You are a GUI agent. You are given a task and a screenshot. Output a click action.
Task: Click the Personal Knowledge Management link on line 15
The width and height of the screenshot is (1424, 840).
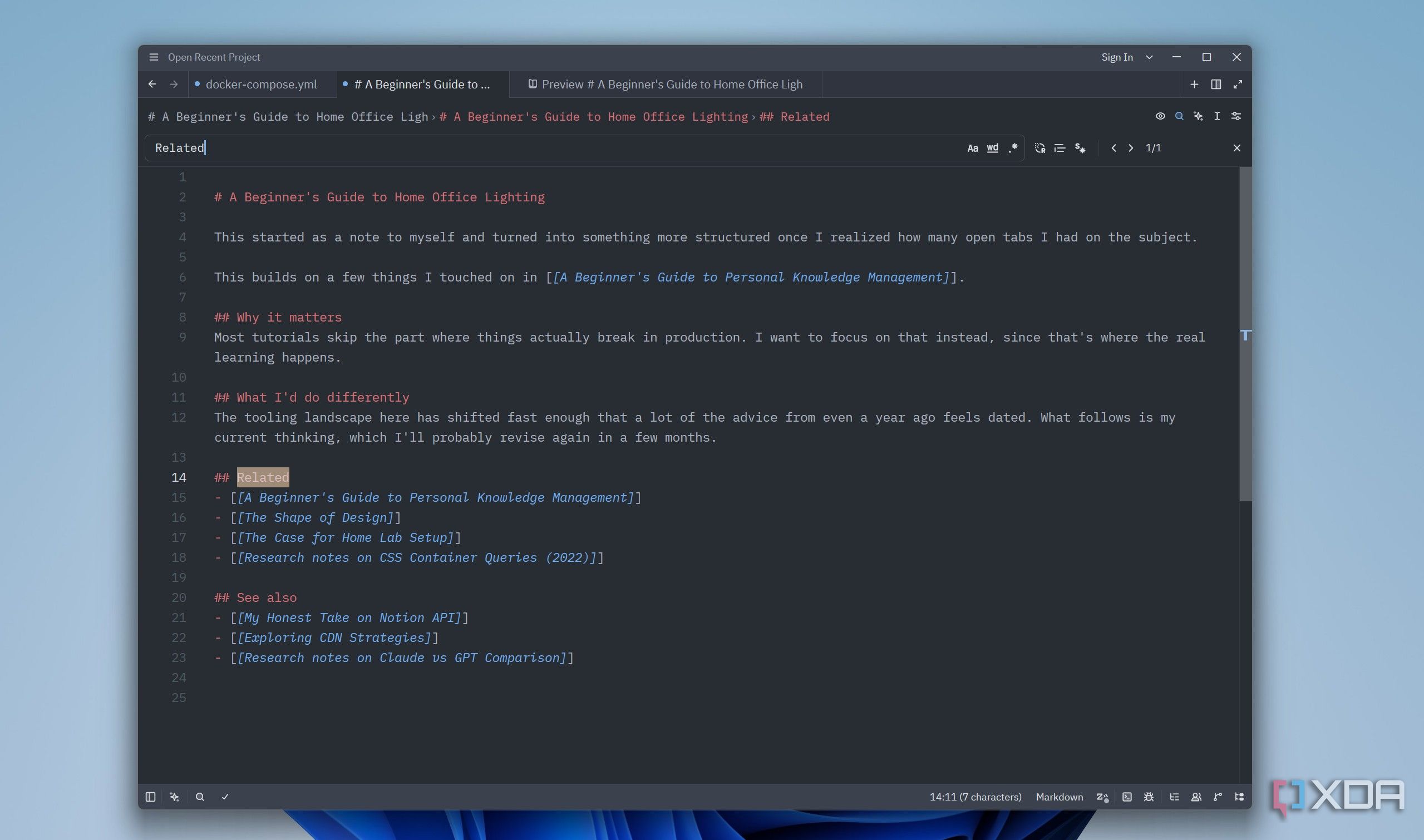pyautogui.click(x=436, y=497)
